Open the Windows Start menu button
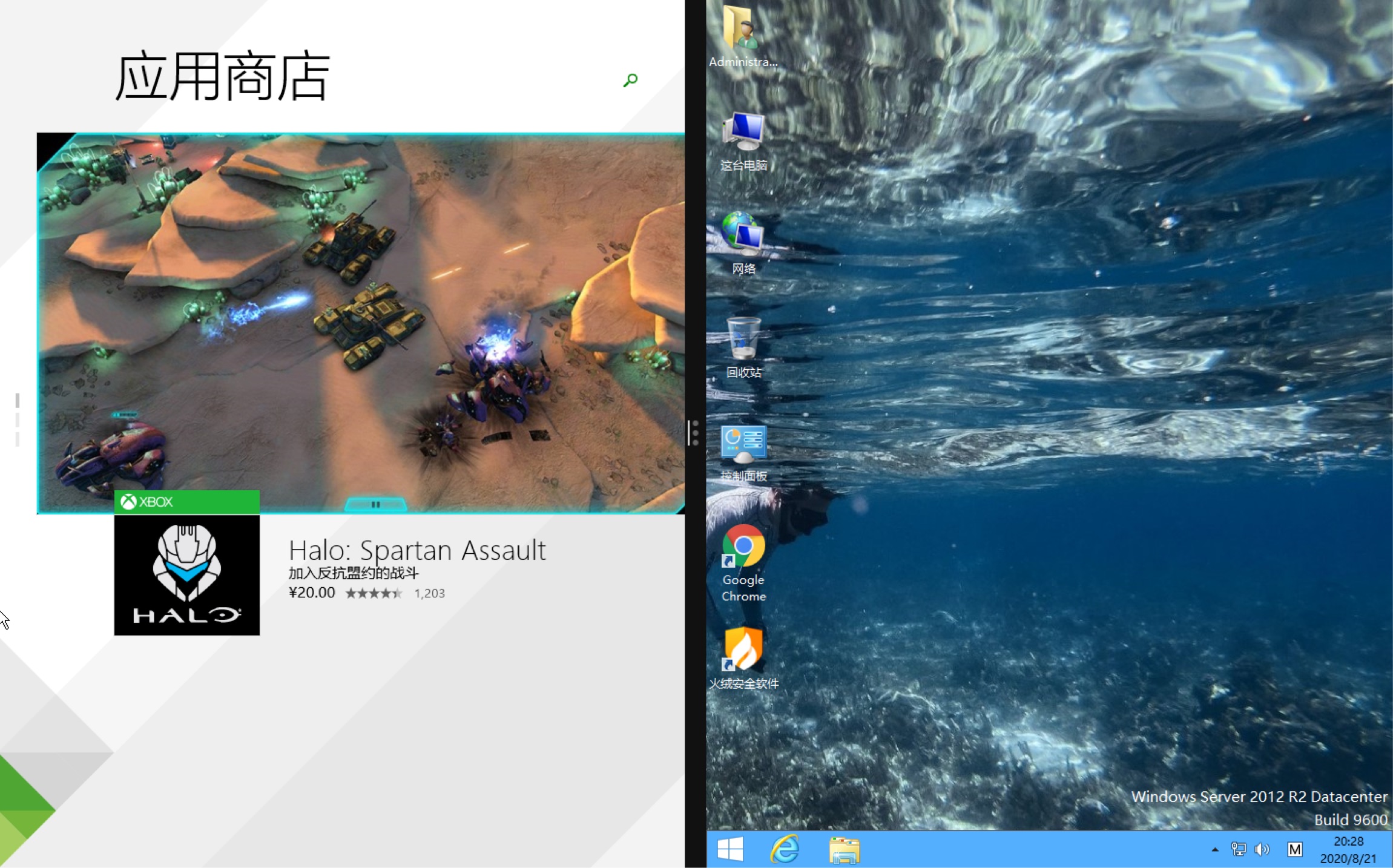This screenshot has width=1393, height=868. (x=730, y=848)
